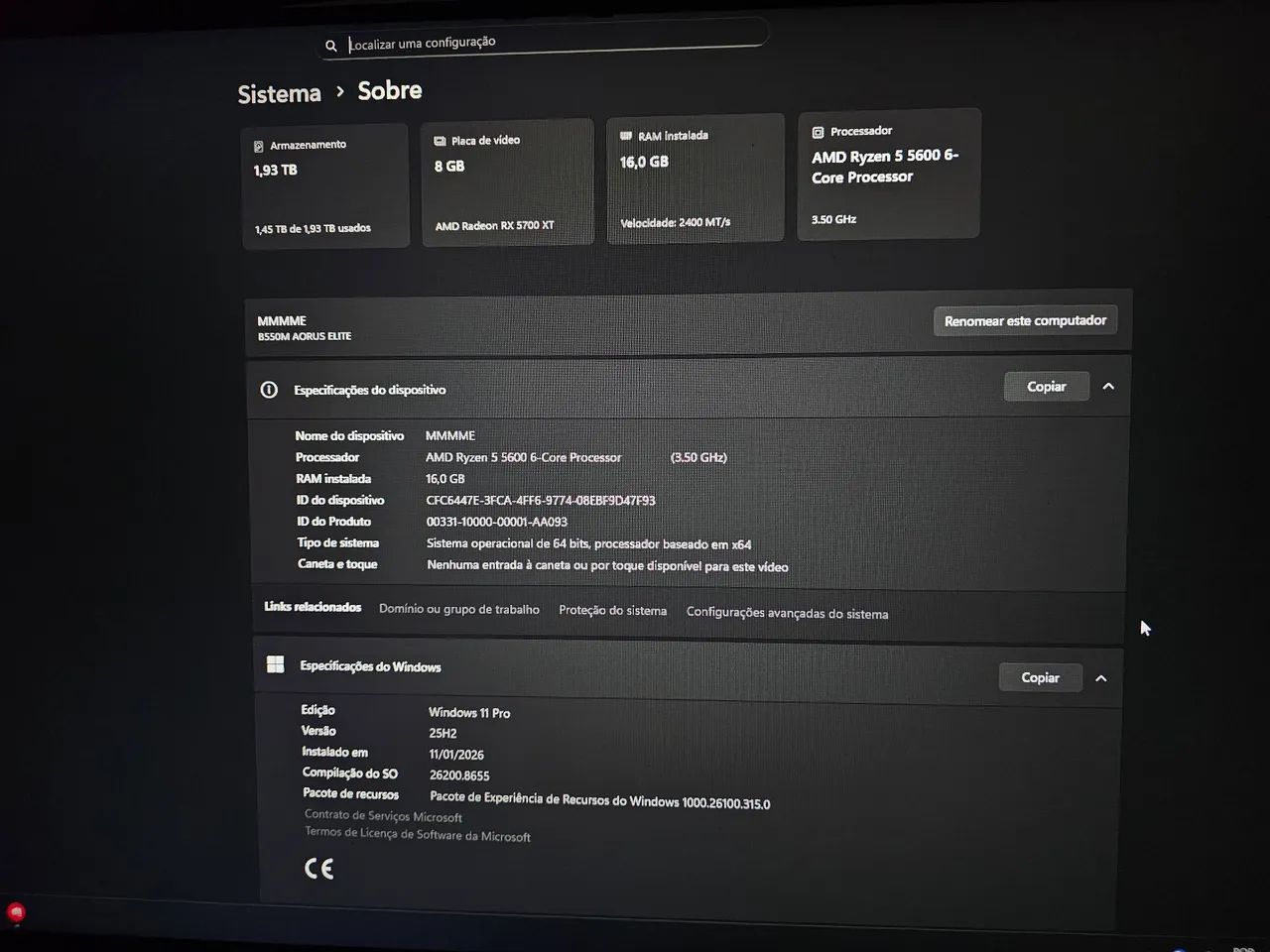Click the '3.50 GHz' text in processor card
The width and height of the screenshot is (1270, 952).
pyautogui.click(x=833, y=219)
